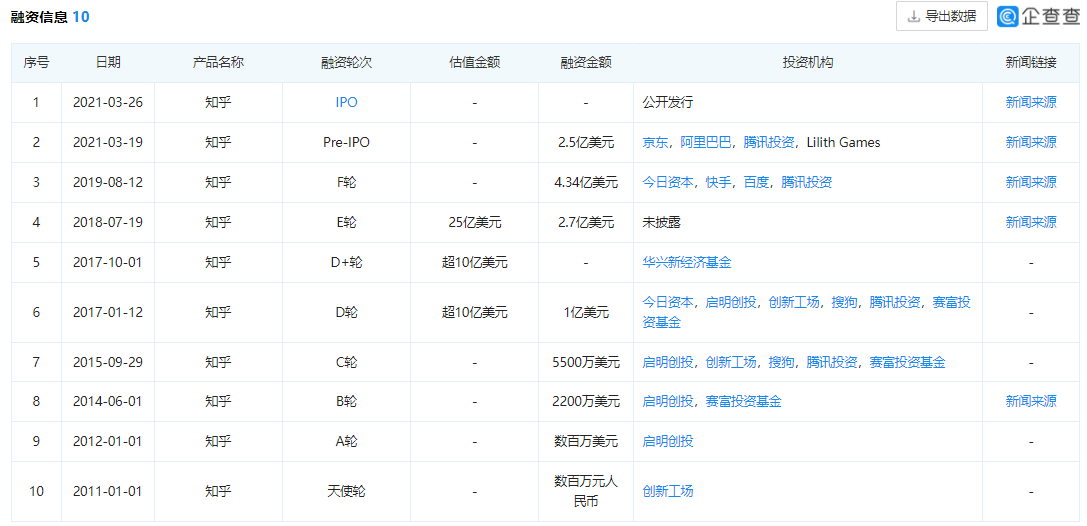Open the IPO financing round link
Viewport: 1087px width, 526px height.
click(346, 103)
